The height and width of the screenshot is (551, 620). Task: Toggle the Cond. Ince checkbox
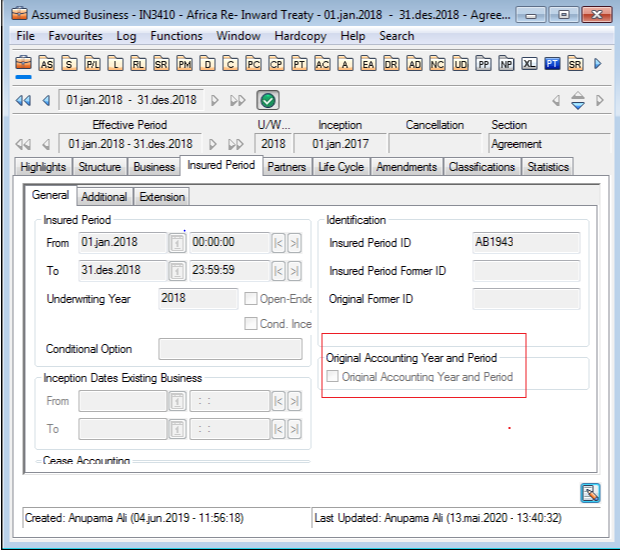point(252,323)
